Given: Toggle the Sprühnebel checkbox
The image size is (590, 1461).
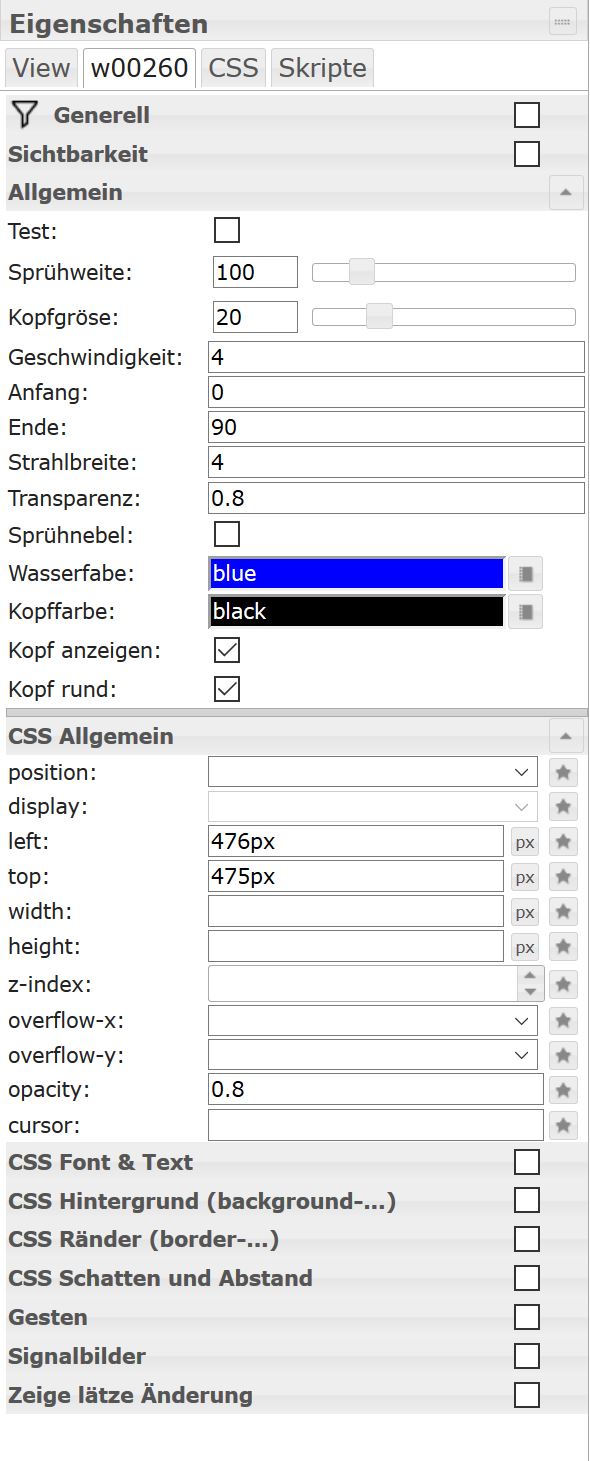Looking at the screenshot, I should 227,533.
